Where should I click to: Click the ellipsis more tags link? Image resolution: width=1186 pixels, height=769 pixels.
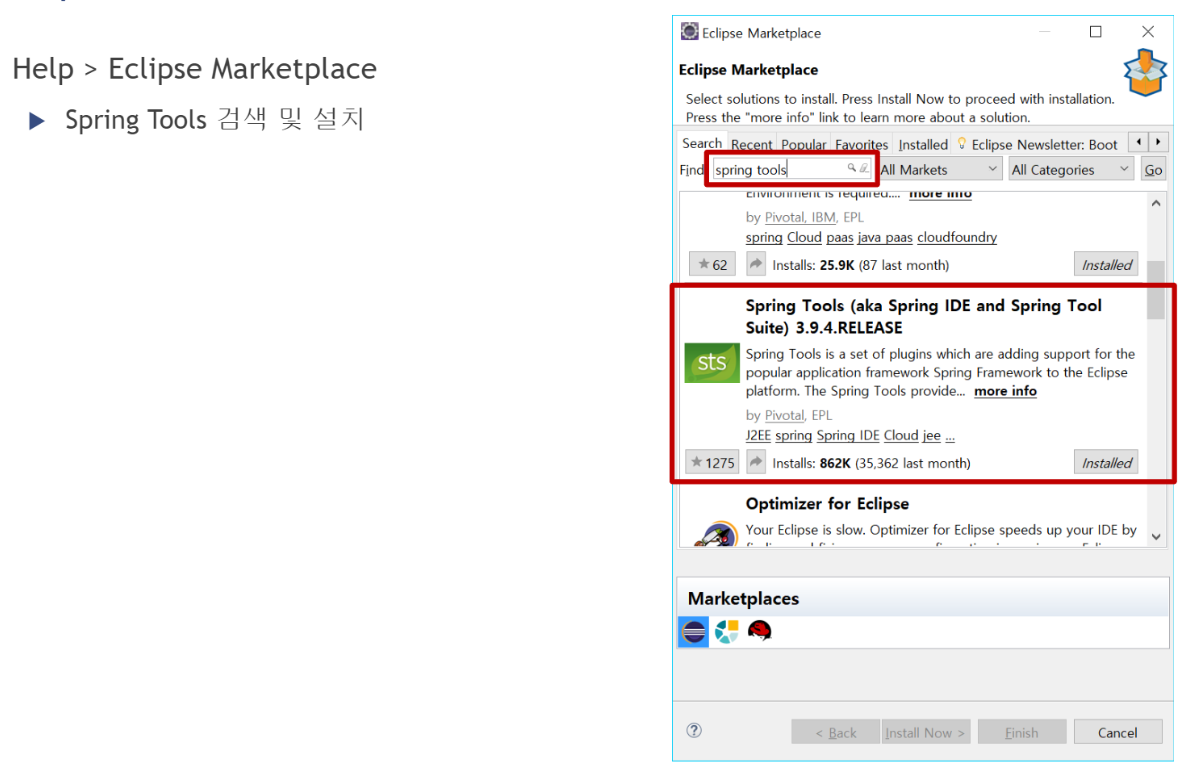tap(950, 436)
